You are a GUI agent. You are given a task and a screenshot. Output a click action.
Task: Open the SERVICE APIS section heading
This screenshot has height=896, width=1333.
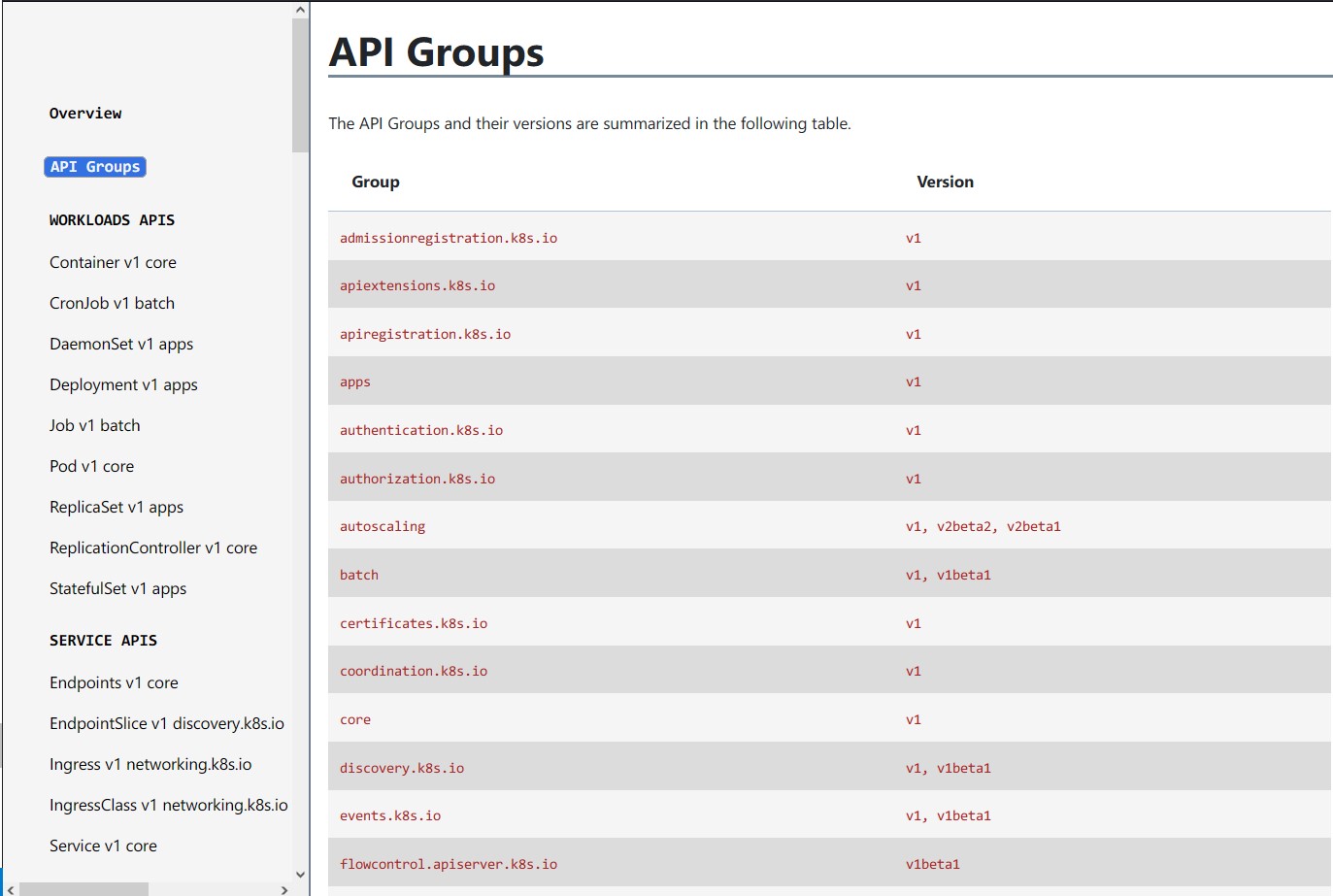coord(103,641)
